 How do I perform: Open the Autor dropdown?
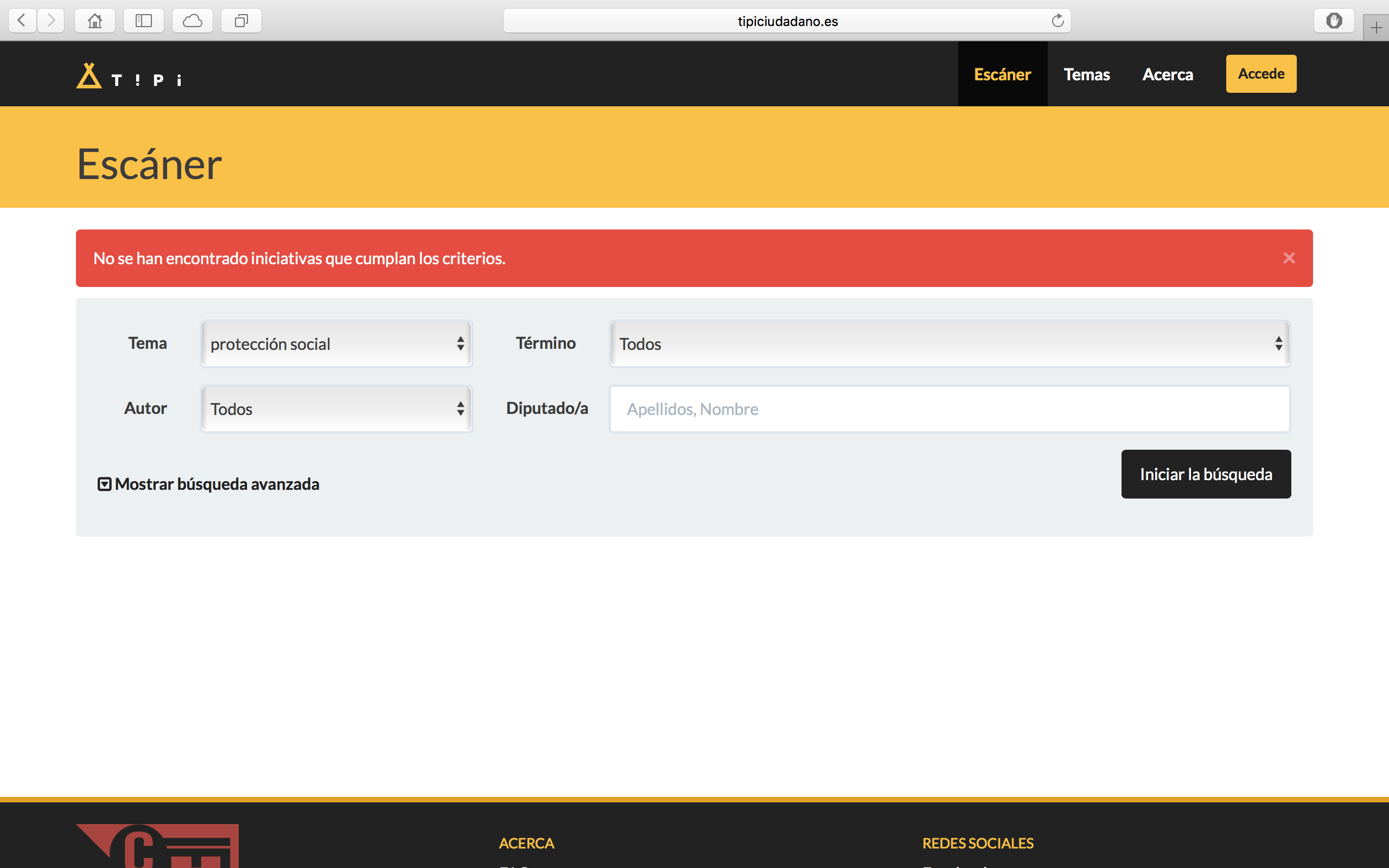(336, 409)
